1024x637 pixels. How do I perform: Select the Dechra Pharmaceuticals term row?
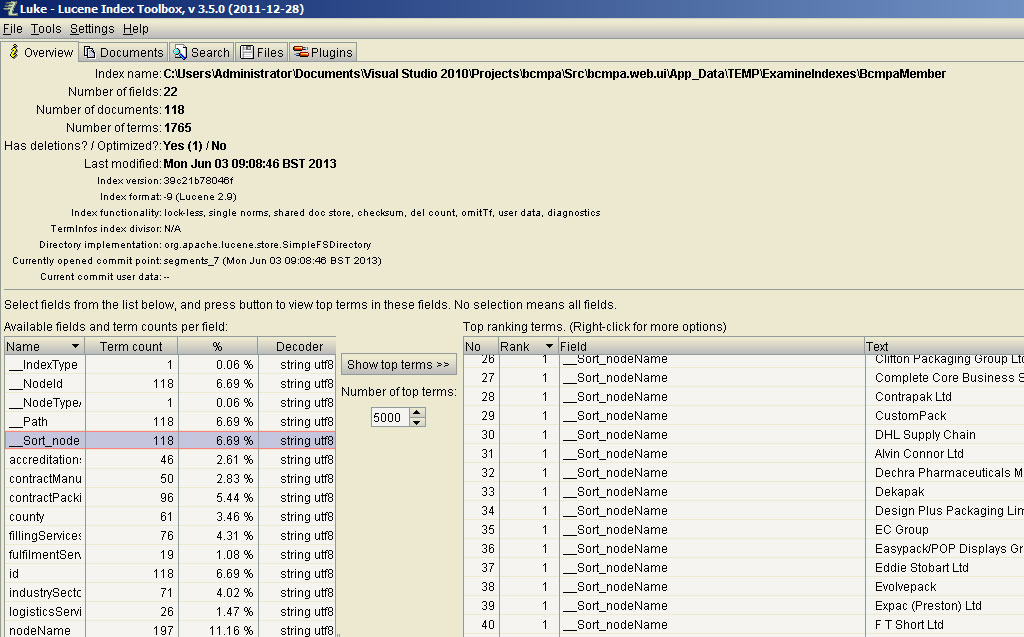point(744,472)
